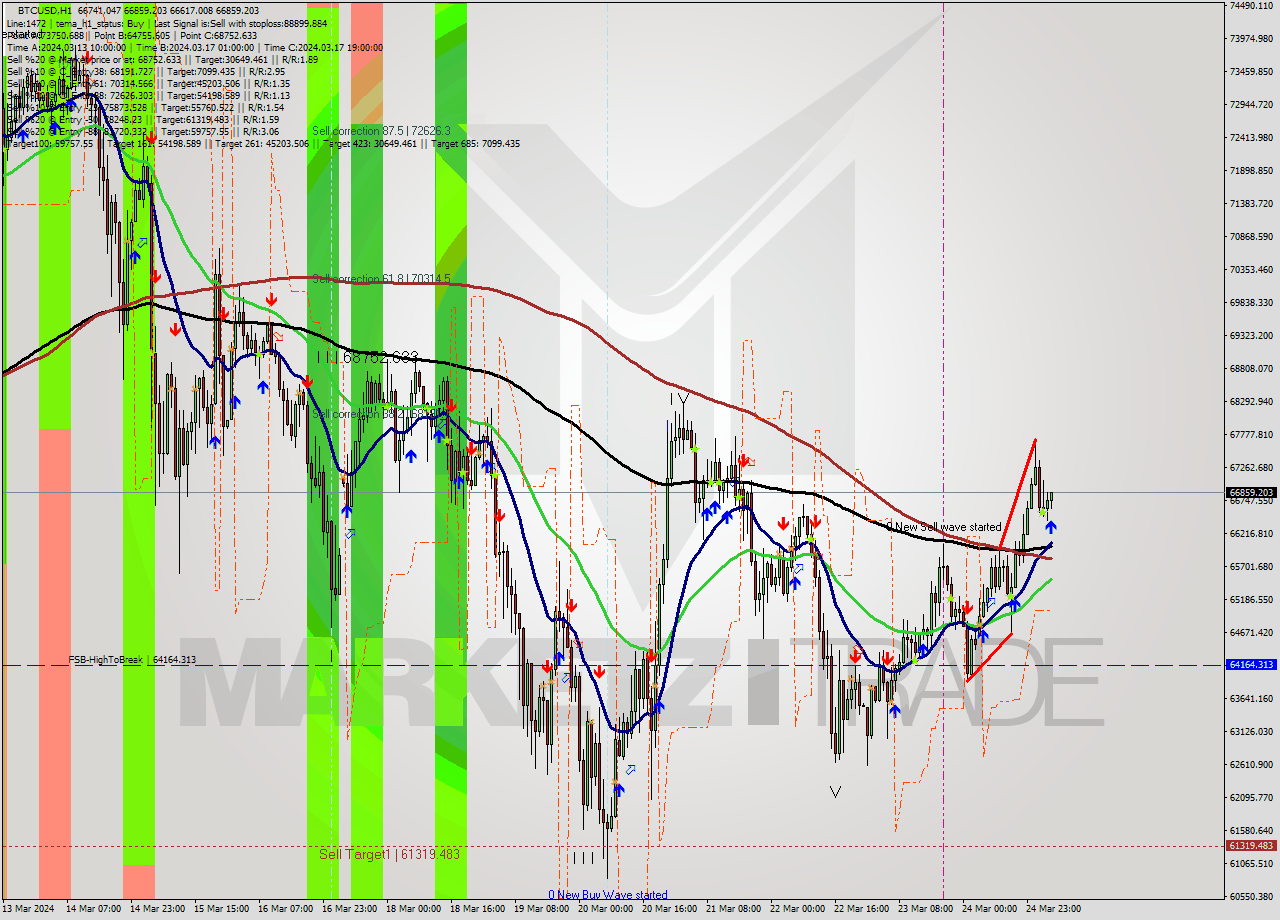Click the '21 Mar 08:00' time axis label
Screen dimensions: 1280x920
tap(733, 909)
